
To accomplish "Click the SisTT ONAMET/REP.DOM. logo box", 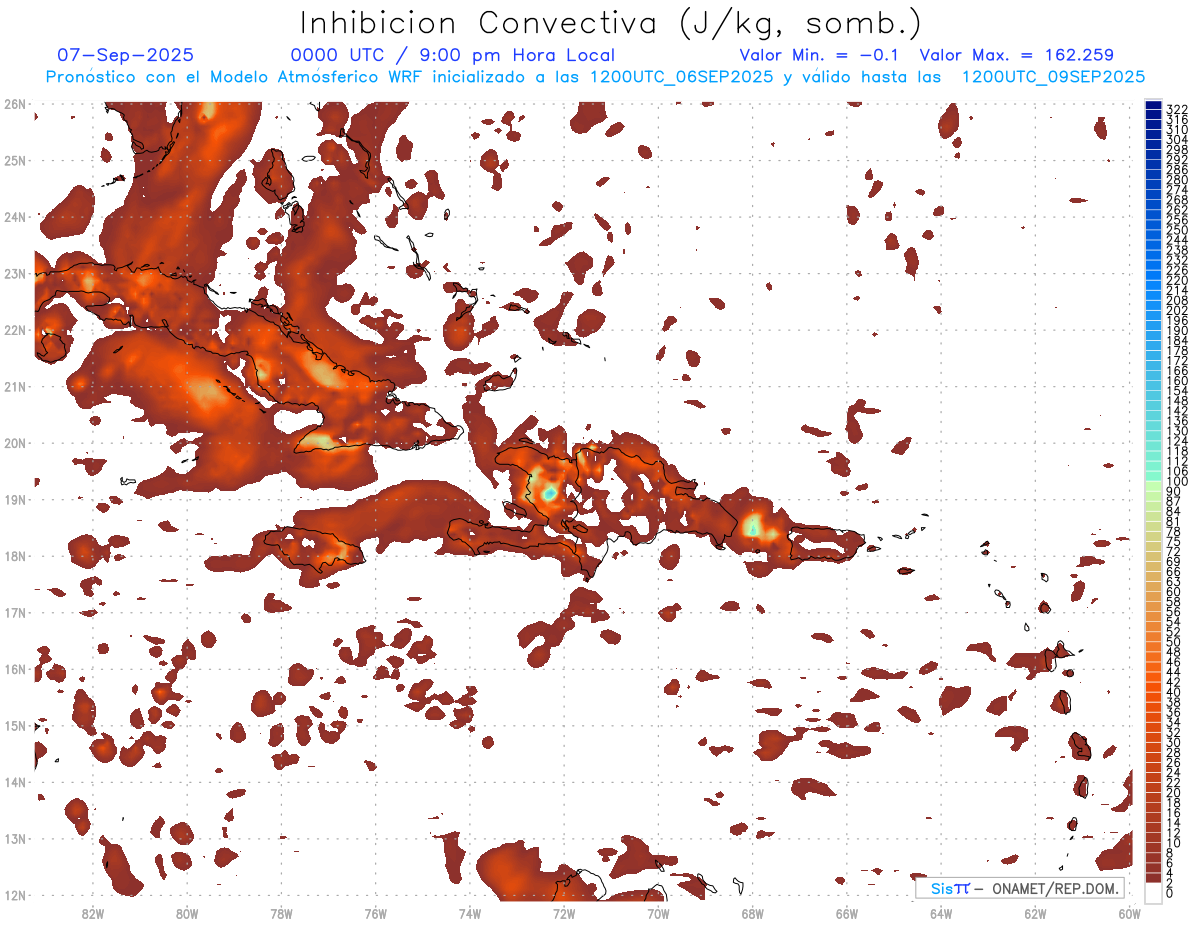I will [x=1020, y=888].
